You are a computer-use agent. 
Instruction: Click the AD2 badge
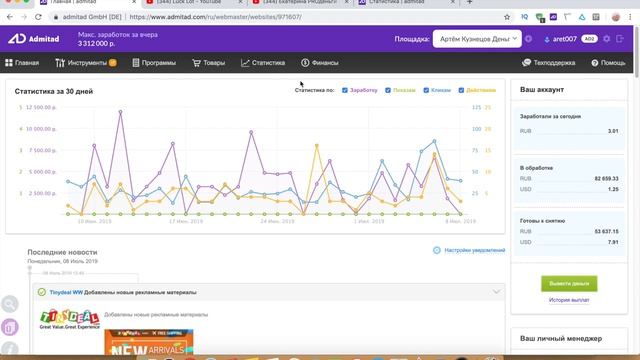[x=589, y=39]
